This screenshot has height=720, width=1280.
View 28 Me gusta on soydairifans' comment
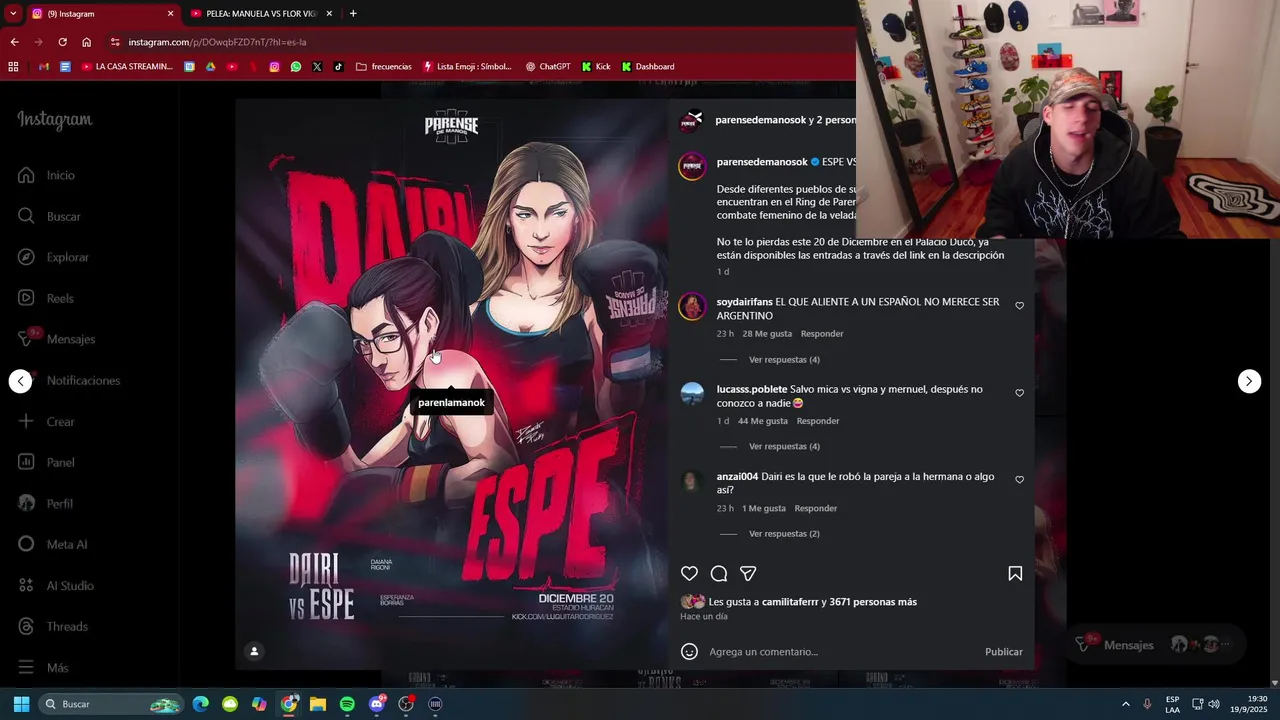pos(767,334)
